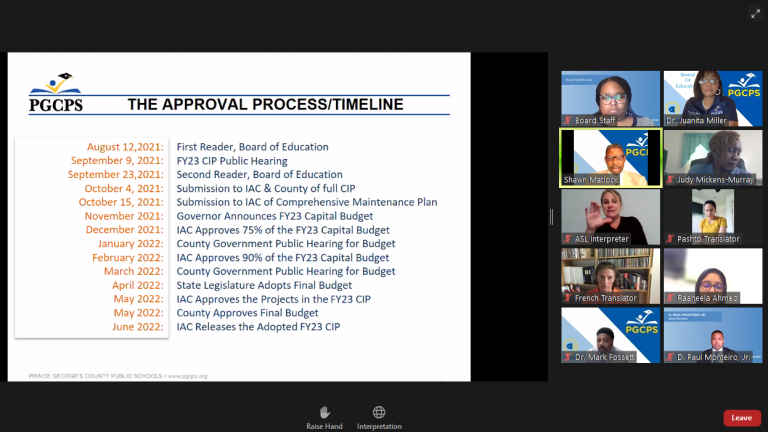Click the slide title 'The Approval Process/Timeline'
The height and width of the screenshot is (432, 768).
tap(265, 104)
